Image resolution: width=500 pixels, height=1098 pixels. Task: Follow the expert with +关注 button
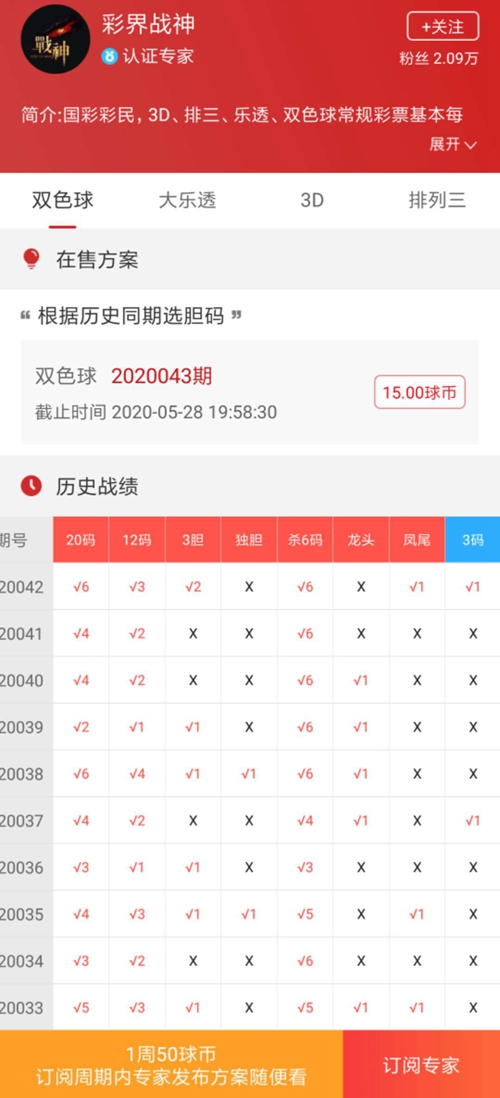coord(443,27)
